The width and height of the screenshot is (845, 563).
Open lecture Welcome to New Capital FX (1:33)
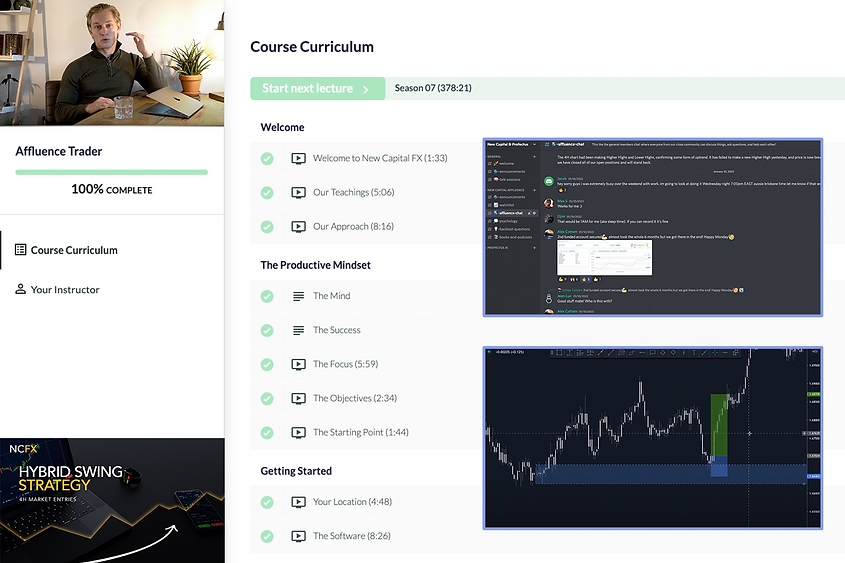380,158
